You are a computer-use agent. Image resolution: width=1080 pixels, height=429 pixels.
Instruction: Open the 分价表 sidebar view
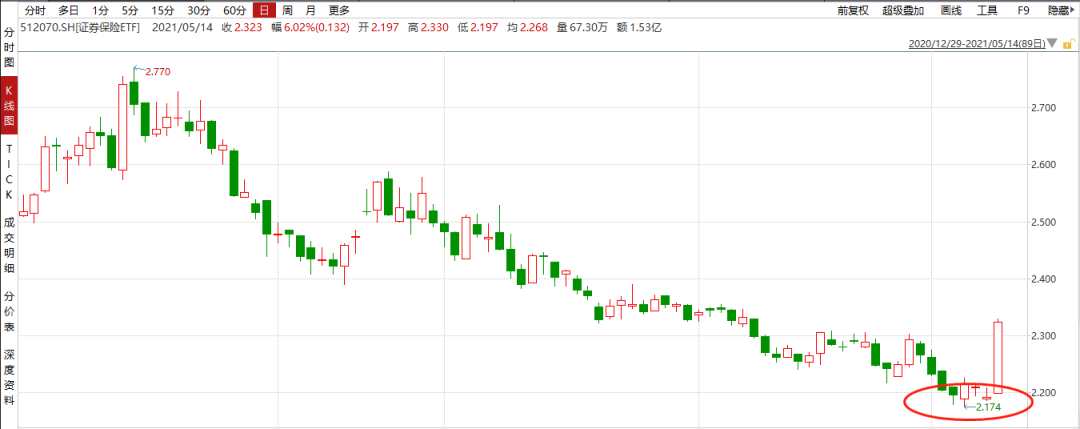(9, 311)
